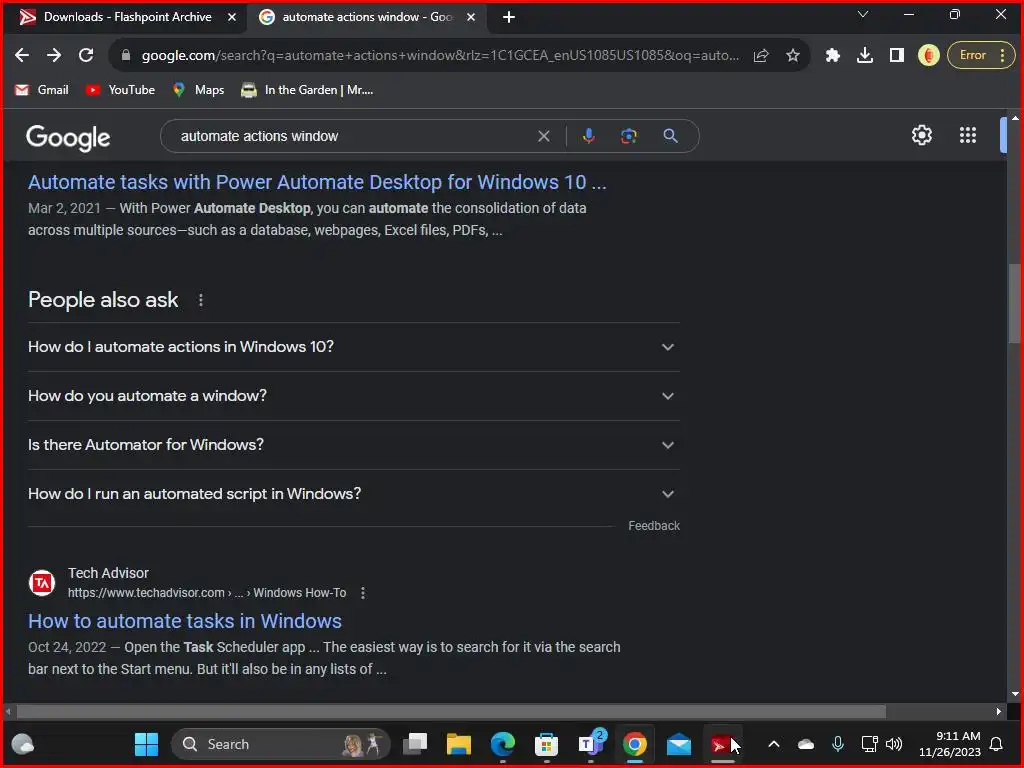This screenshot has width=1024, height=768.
Task: Reload the current page
Action: click(x=86, y=56)
